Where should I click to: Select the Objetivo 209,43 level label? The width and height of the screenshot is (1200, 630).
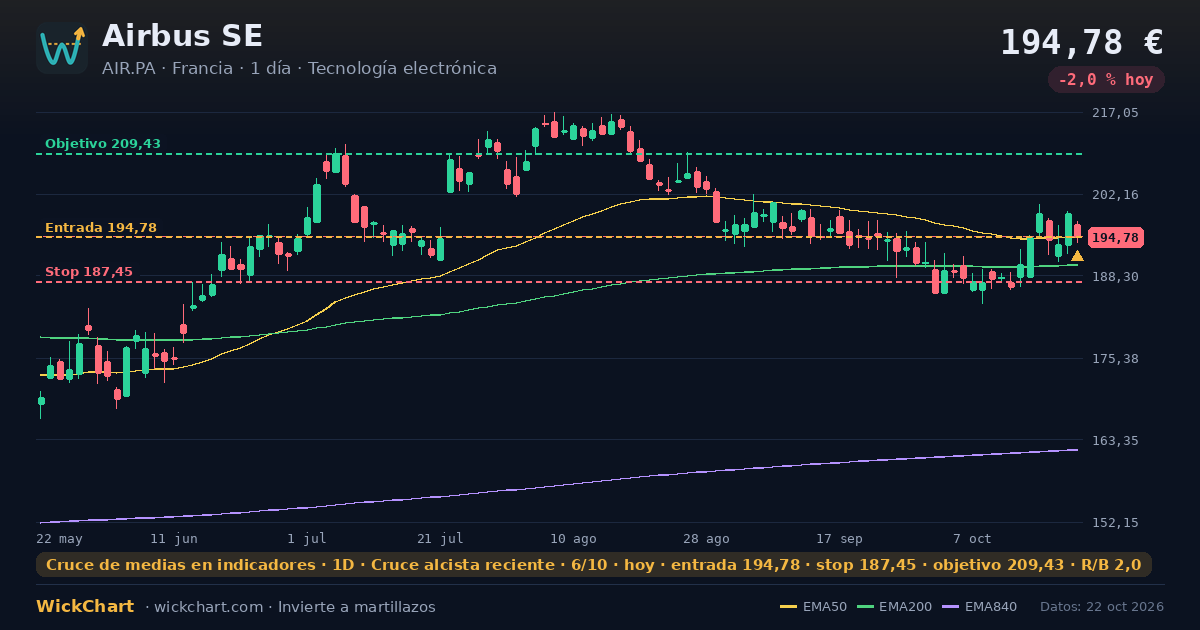point(103,144)
